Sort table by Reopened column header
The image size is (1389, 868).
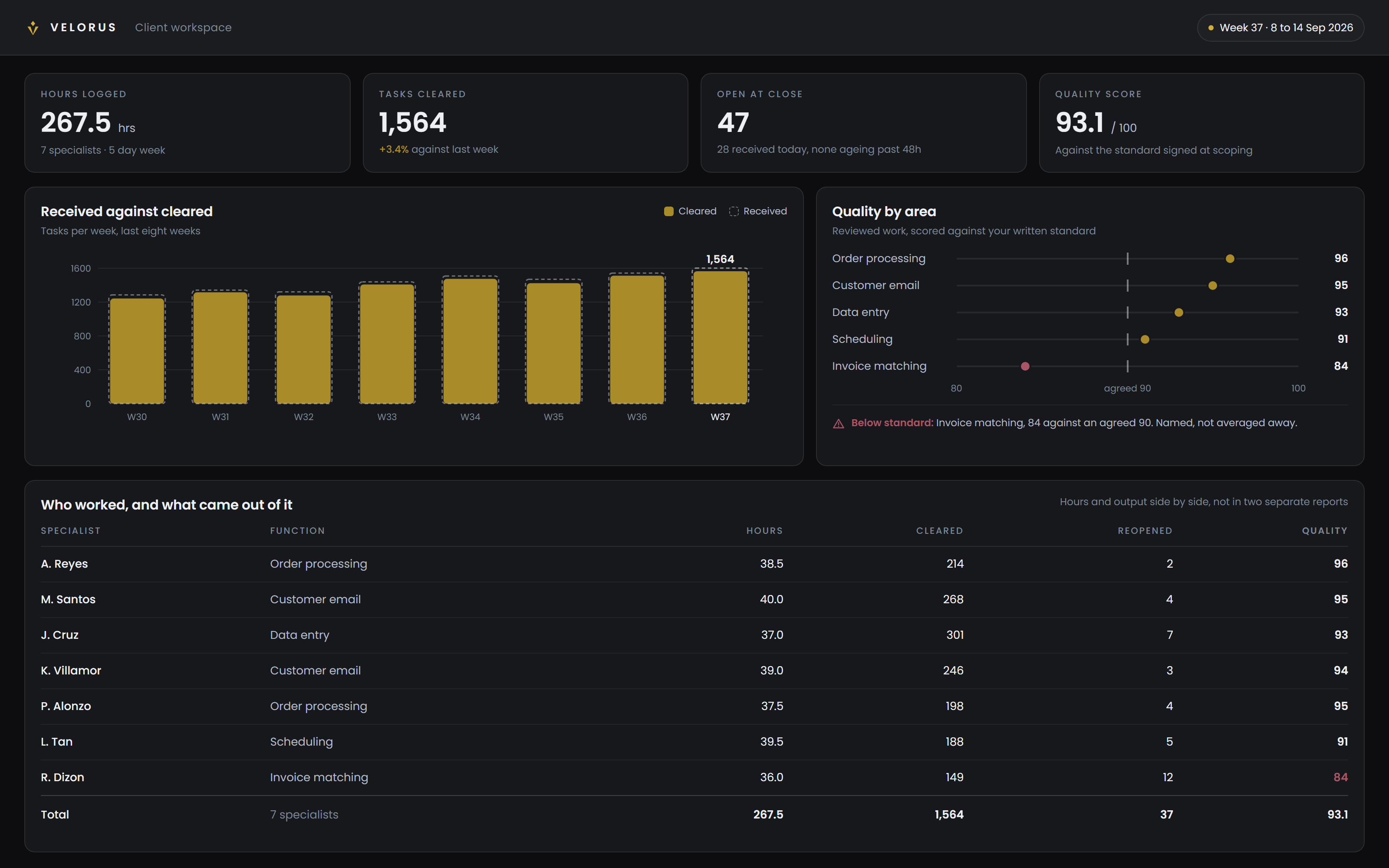pos(1145,531)
